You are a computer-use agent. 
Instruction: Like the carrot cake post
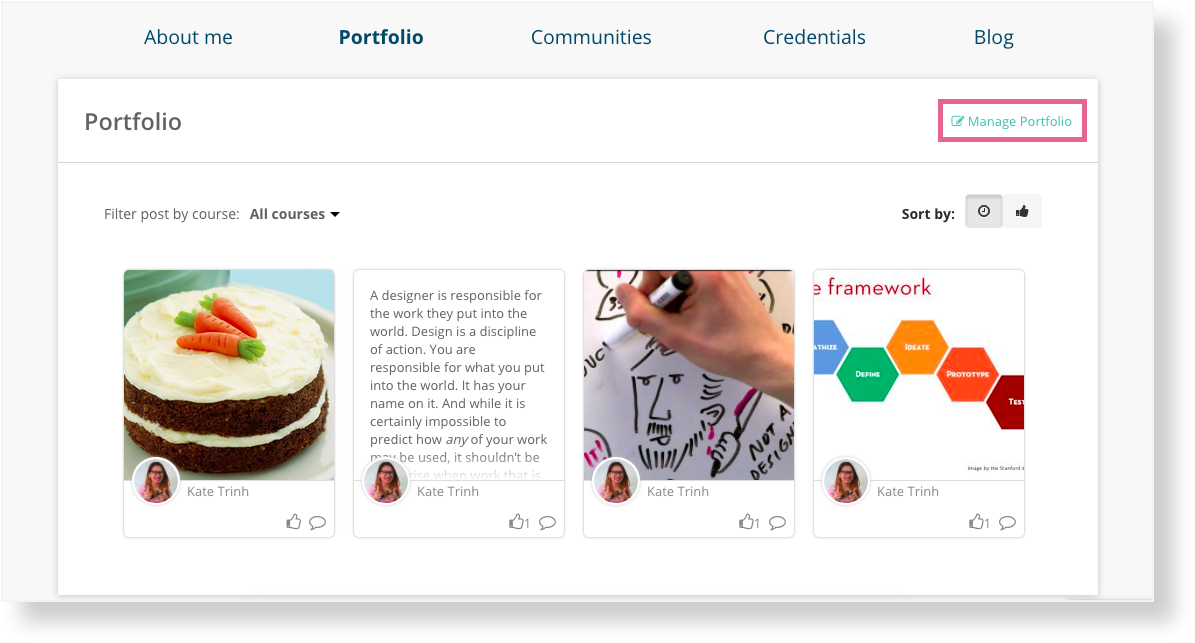(x=293, y=522)
